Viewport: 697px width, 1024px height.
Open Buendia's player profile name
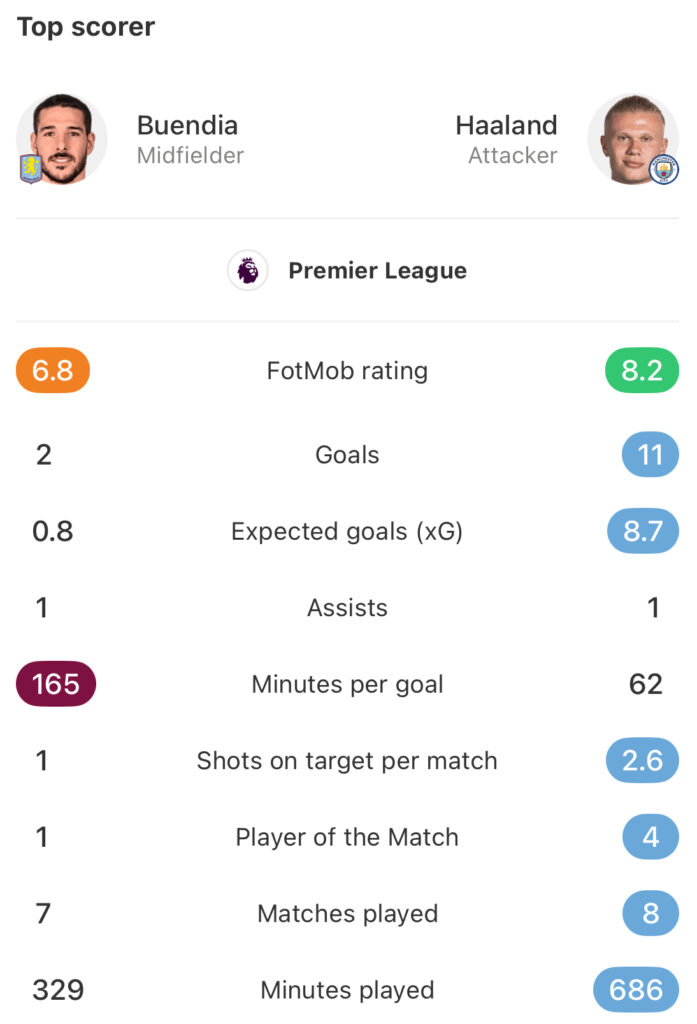coord(187,126)
